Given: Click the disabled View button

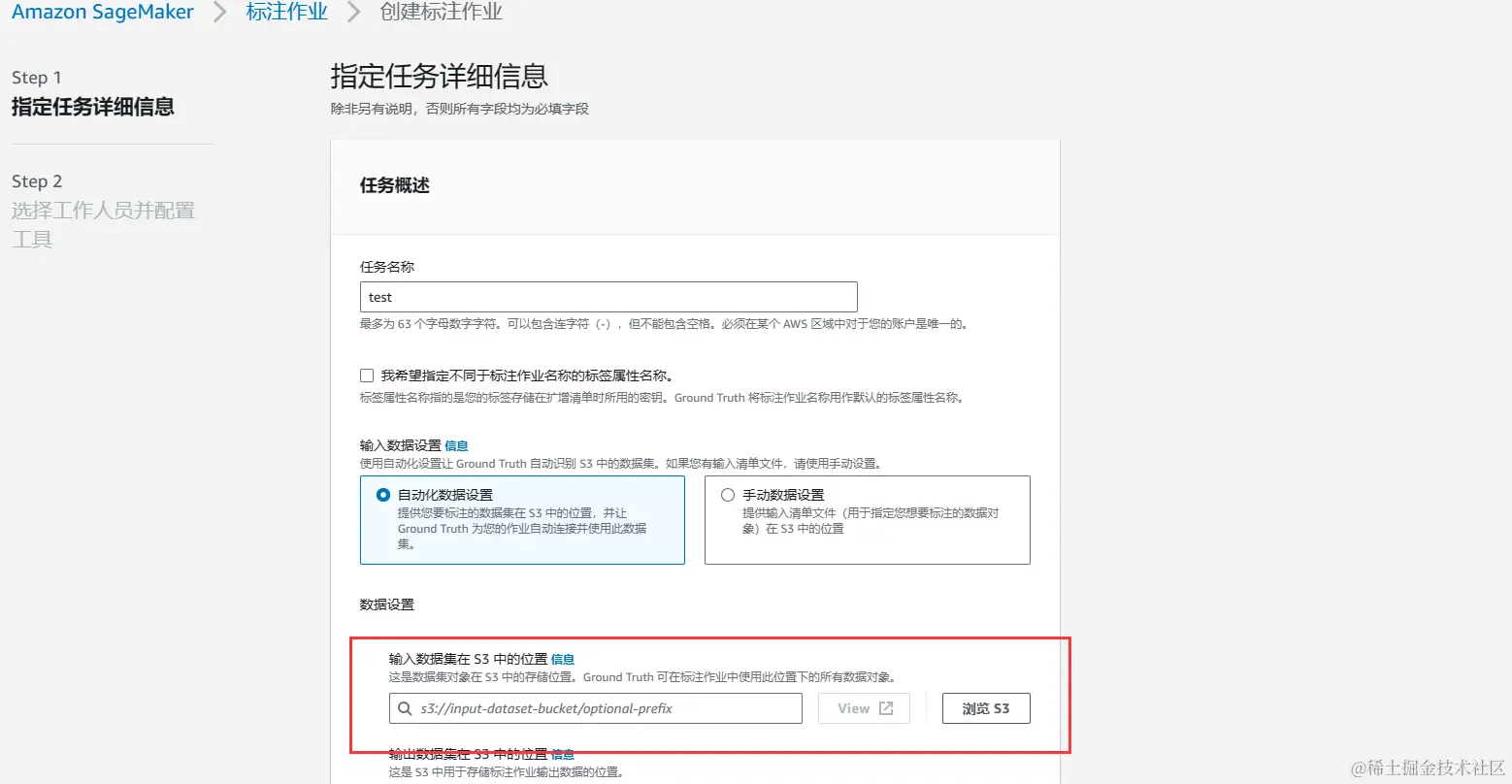Looking at the screenshot, I should (x=864, y=708).
